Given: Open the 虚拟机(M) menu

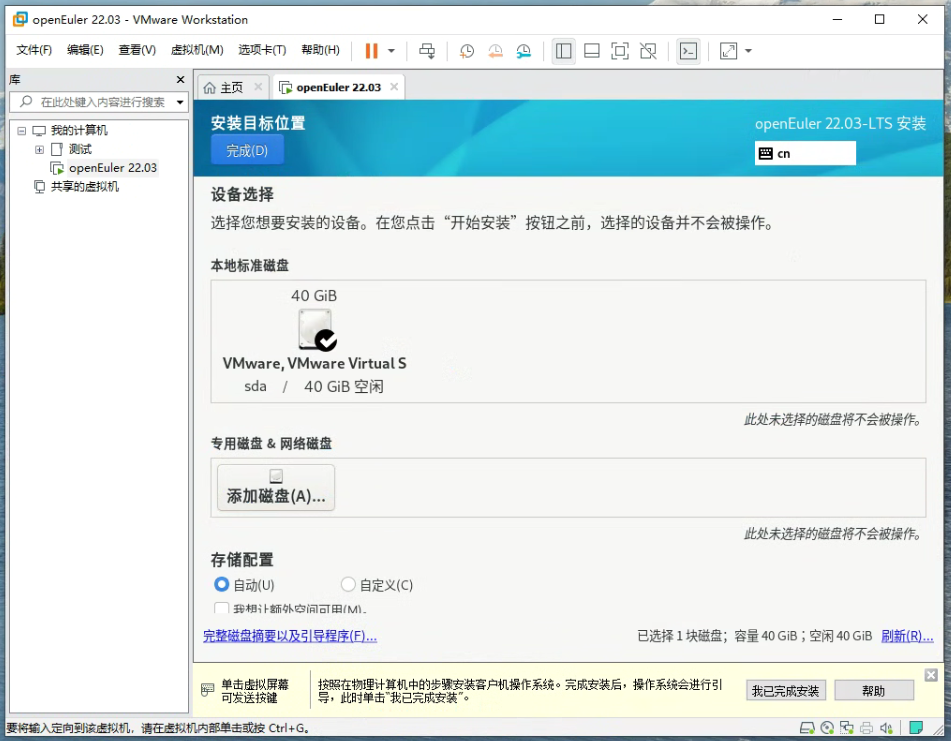Looking at the screenshot, I should pyautogui.click(x=197, y=50).
